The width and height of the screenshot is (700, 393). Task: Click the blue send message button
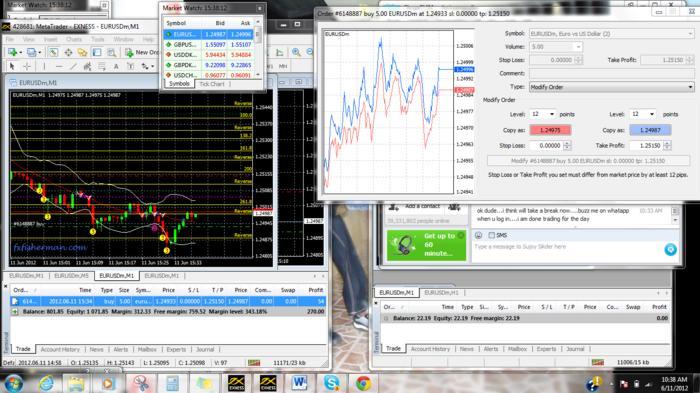coord(670,250)
